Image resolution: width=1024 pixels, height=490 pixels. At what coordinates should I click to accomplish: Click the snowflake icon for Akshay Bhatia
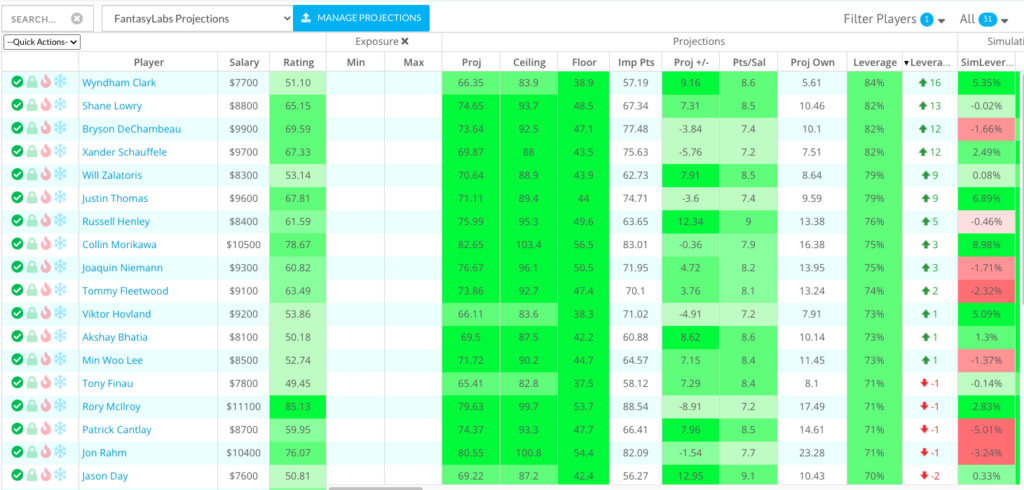pyautogui.click(x=60, y=337)
